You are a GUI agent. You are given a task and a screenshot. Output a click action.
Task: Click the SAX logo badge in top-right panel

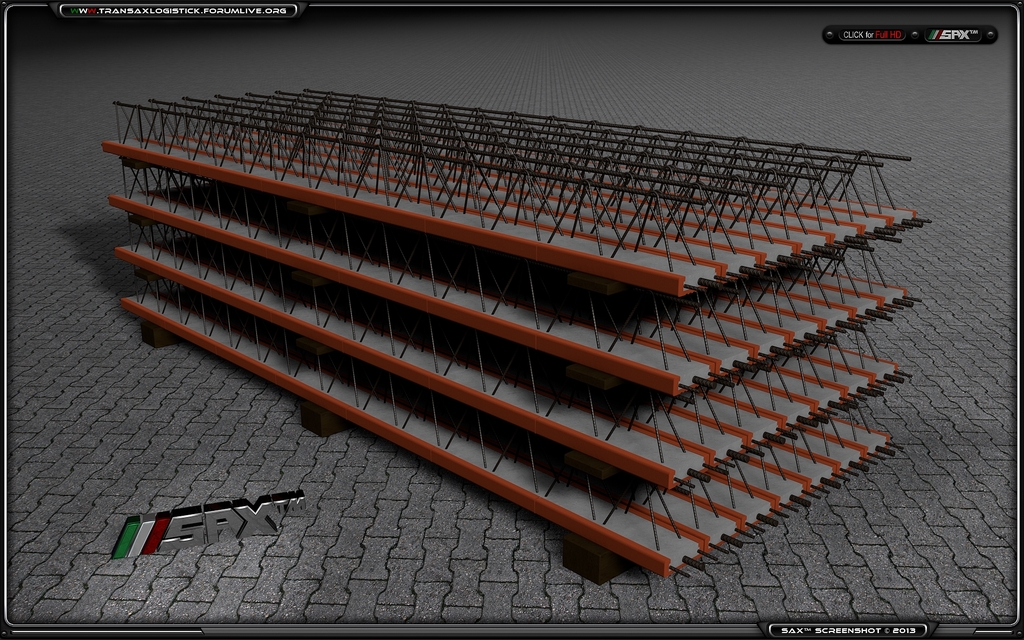click(x=953, y=35)
